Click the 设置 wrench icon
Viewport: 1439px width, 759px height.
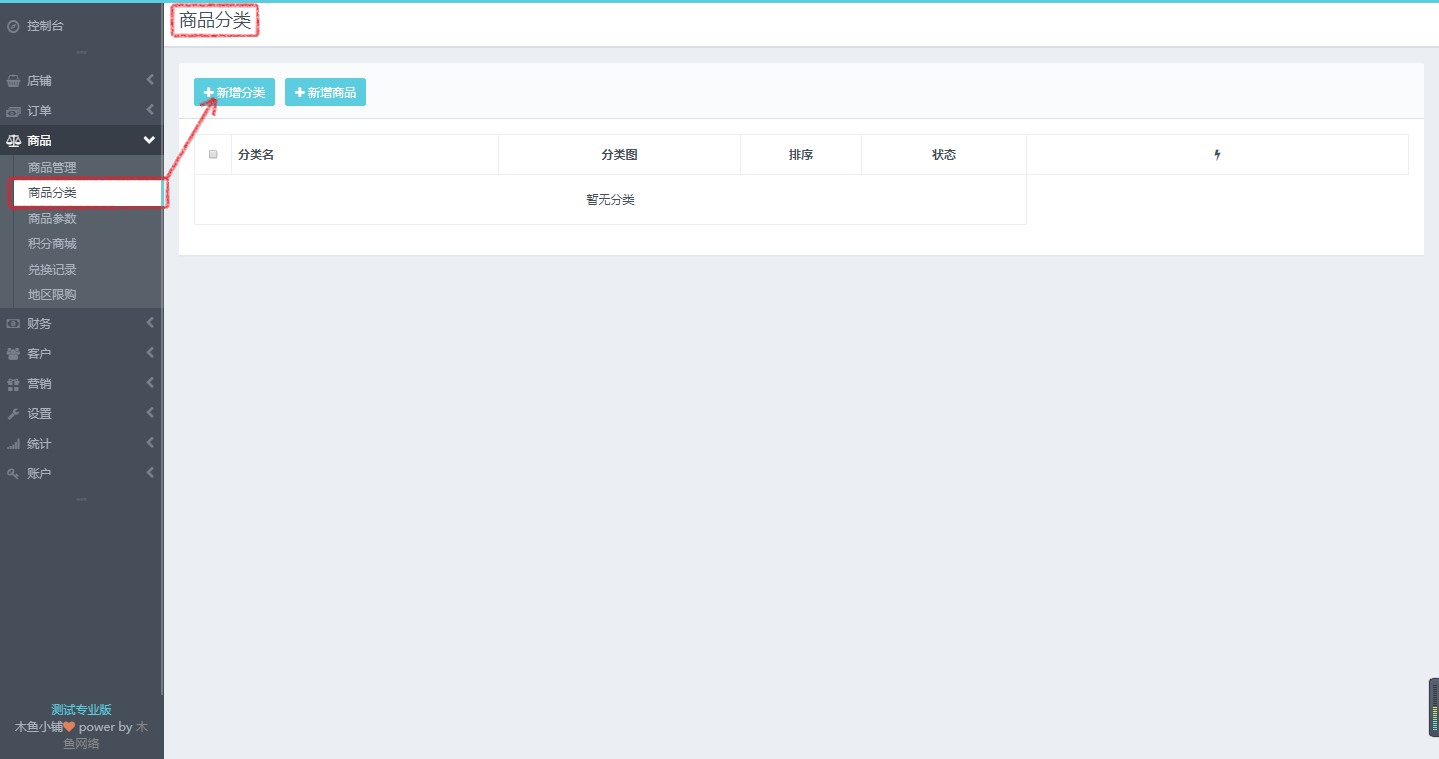pyautogui.click(x=13, y=414)
